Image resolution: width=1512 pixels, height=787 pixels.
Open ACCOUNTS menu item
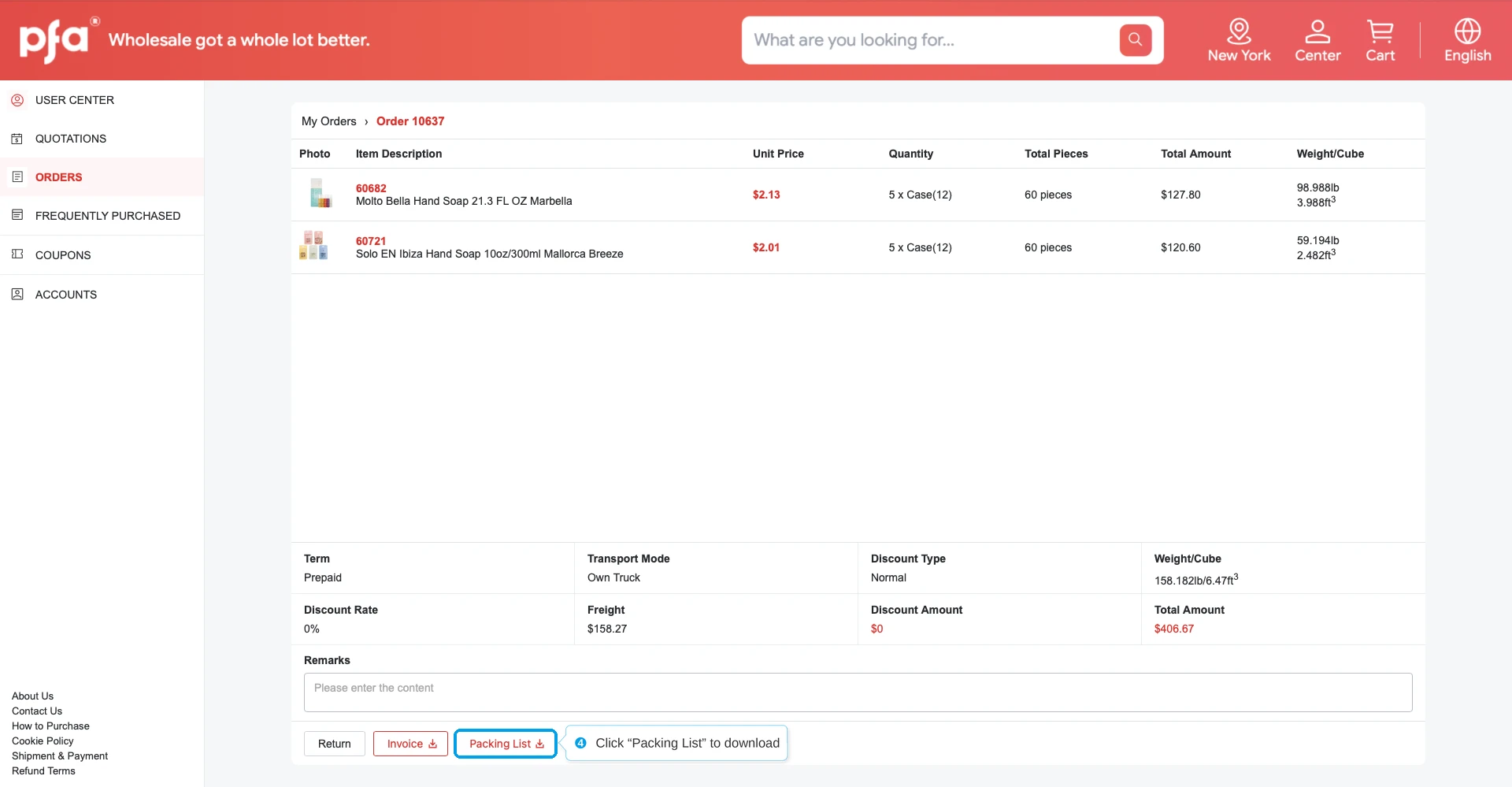pyautogui.click(x=66, y=295)
